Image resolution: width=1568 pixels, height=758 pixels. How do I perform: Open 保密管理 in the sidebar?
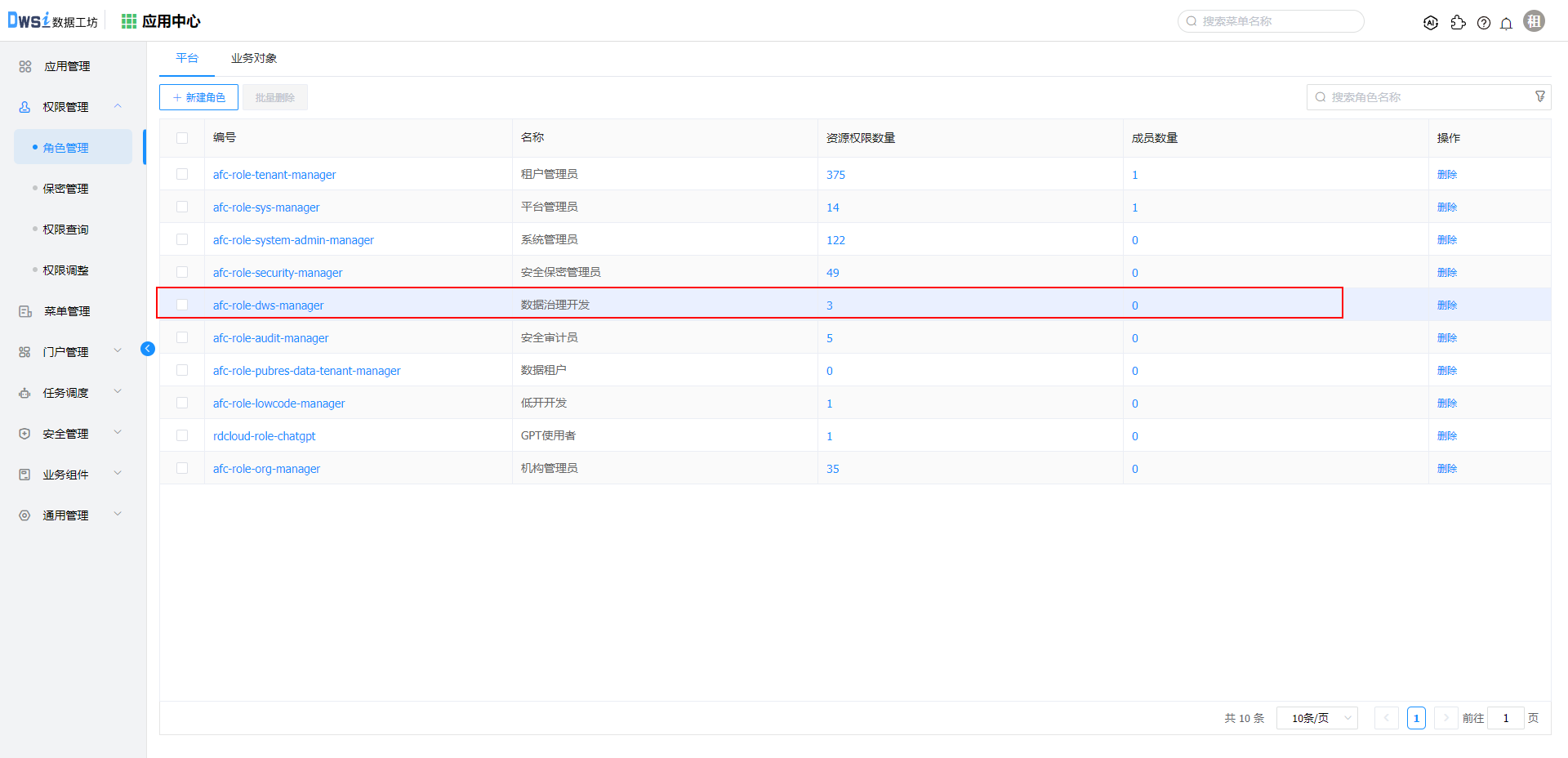66,189
